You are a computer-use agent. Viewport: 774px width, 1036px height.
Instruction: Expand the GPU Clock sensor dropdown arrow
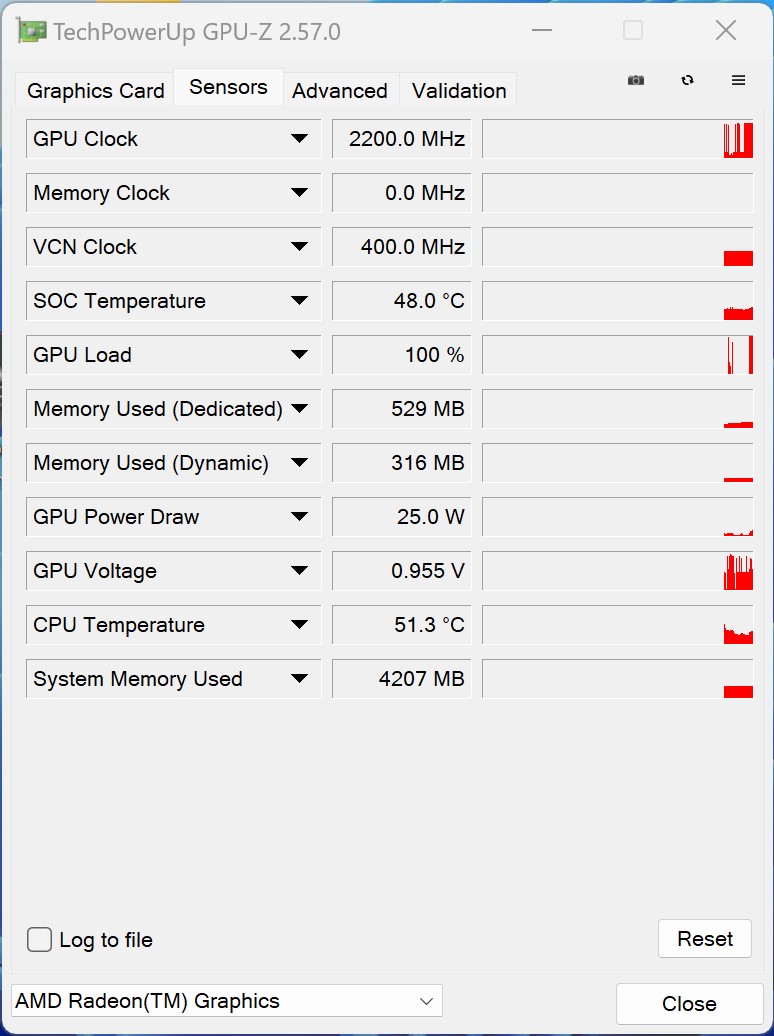299,139
